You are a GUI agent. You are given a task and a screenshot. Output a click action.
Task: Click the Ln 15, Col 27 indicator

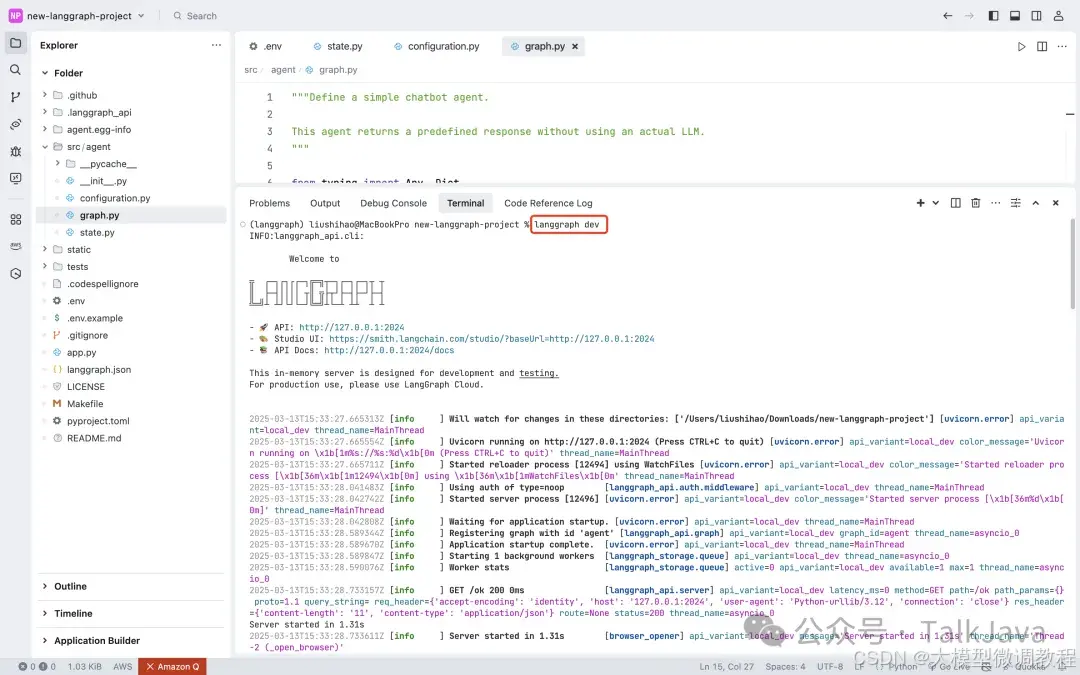(x=727, y=666)
